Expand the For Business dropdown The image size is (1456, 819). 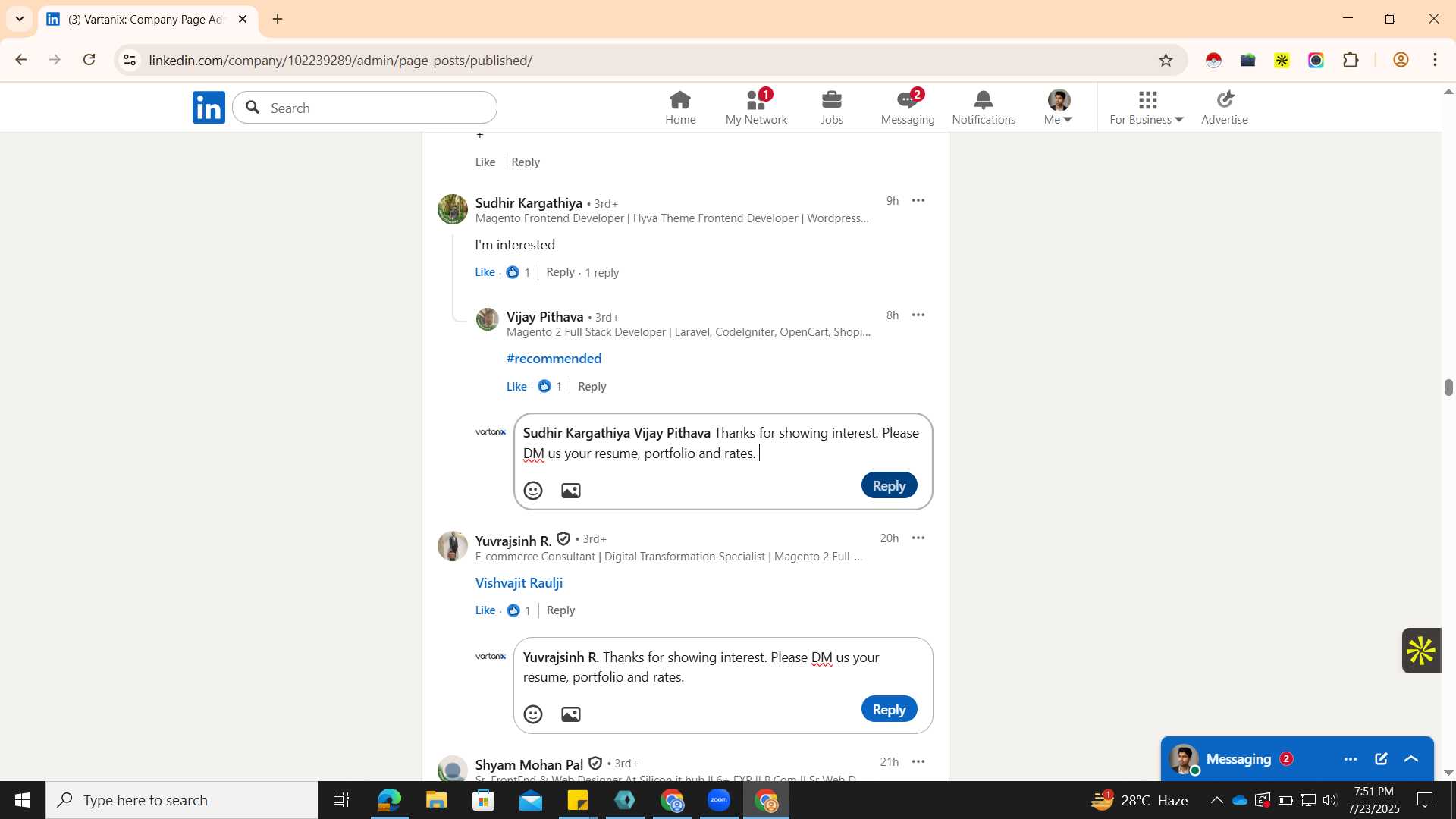[1147, 108]
